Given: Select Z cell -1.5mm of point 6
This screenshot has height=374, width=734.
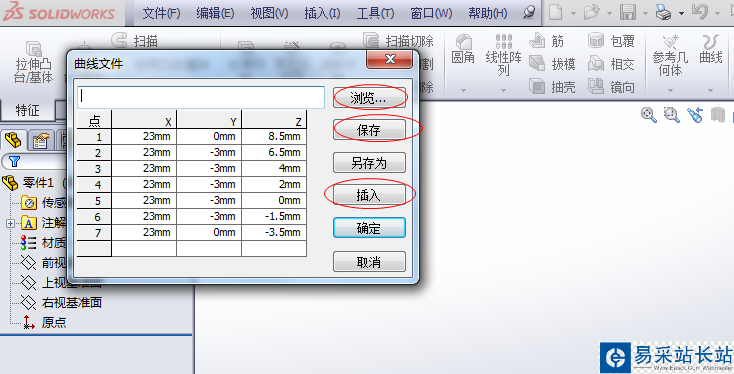Looking at the screenshot, I should [274, 217].
